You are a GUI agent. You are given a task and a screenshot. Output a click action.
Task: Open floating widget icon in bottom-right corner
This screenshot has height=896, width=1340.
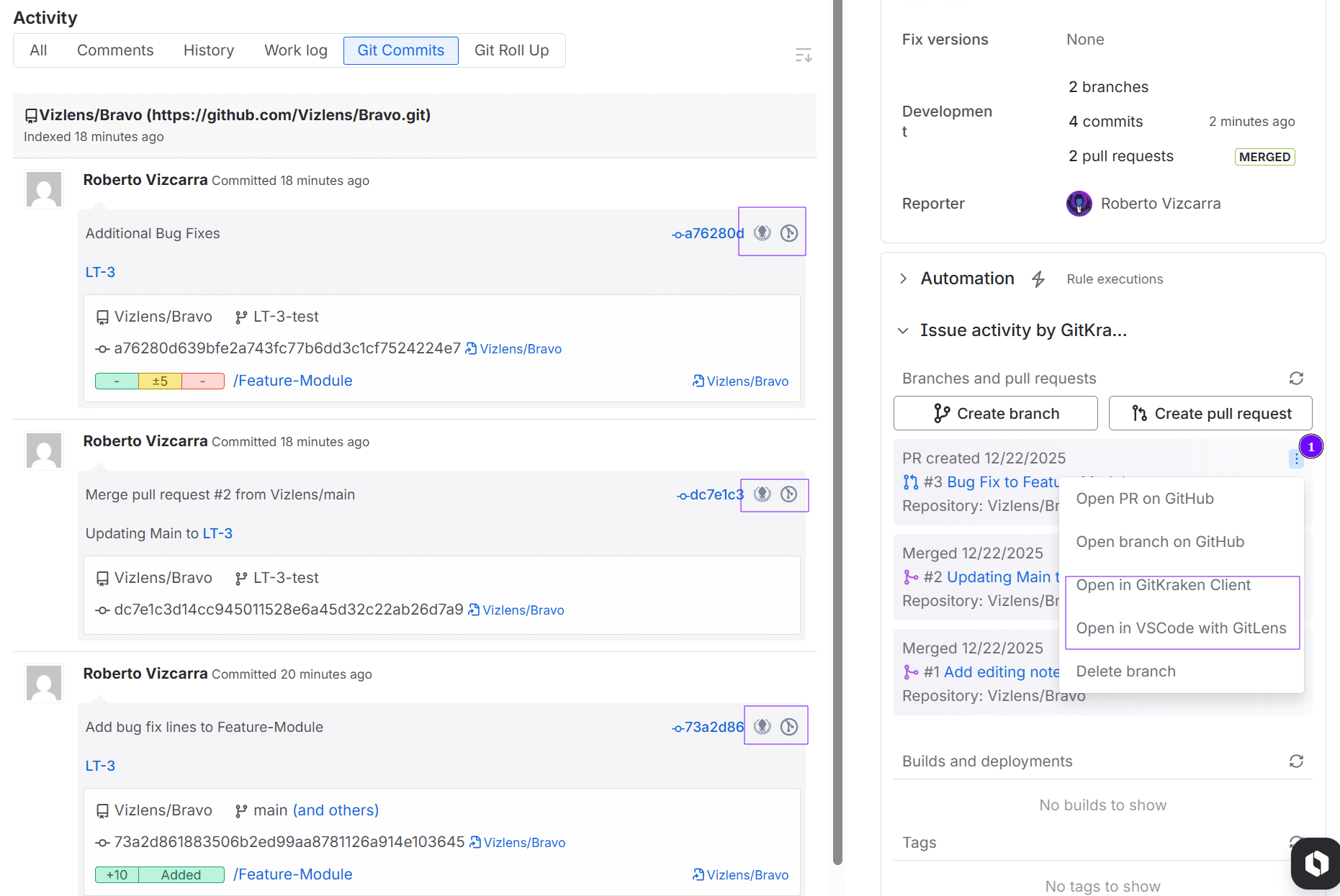click(x=1316, y=862)
